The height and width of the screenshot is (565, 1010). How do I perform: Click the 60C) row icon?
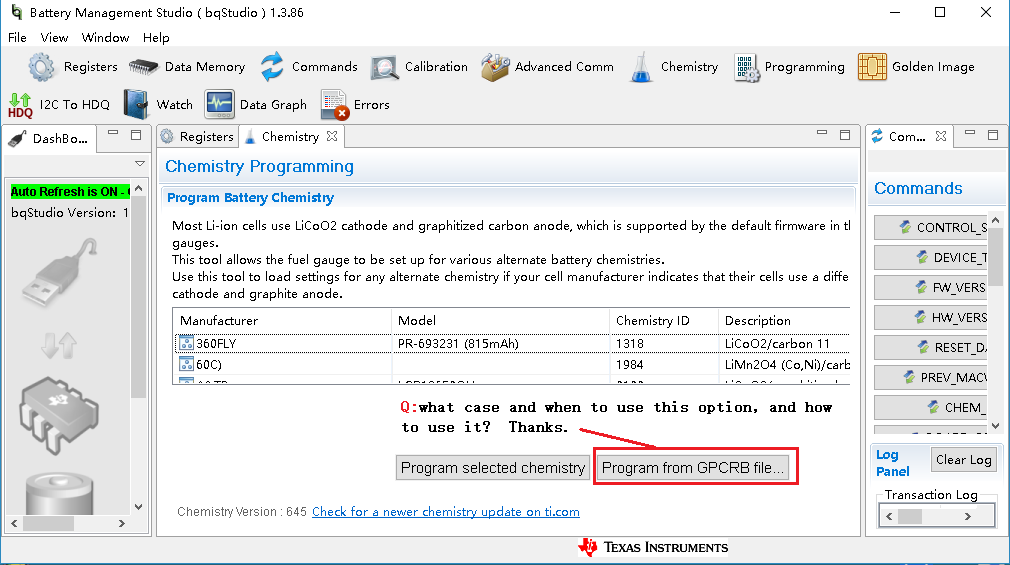pos(186,365)
